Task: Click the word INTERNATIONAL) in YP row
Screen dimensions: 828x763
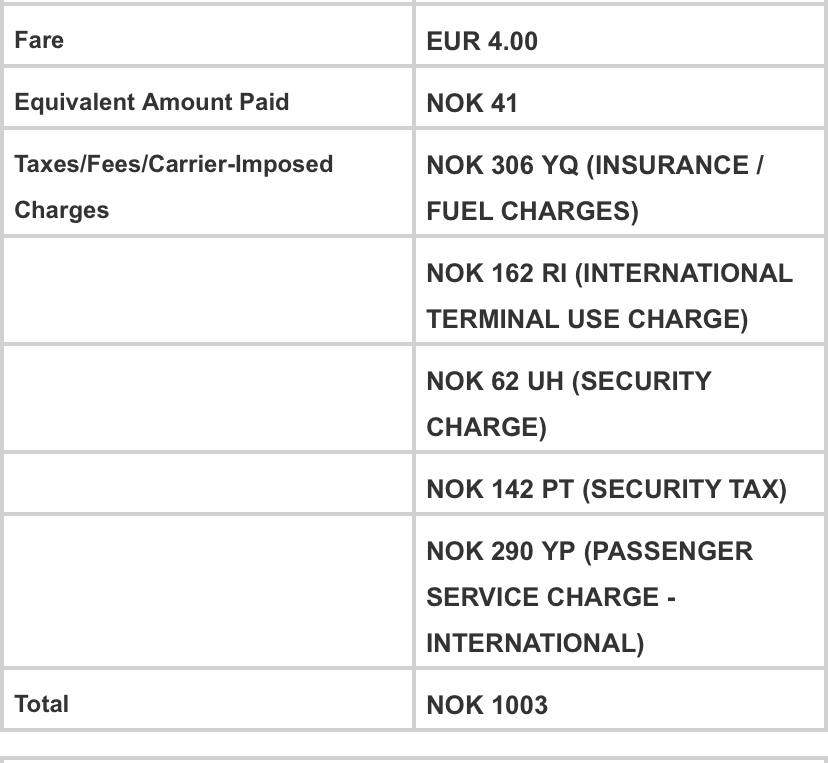Action: pyautogui.click(x=535, y=643)
